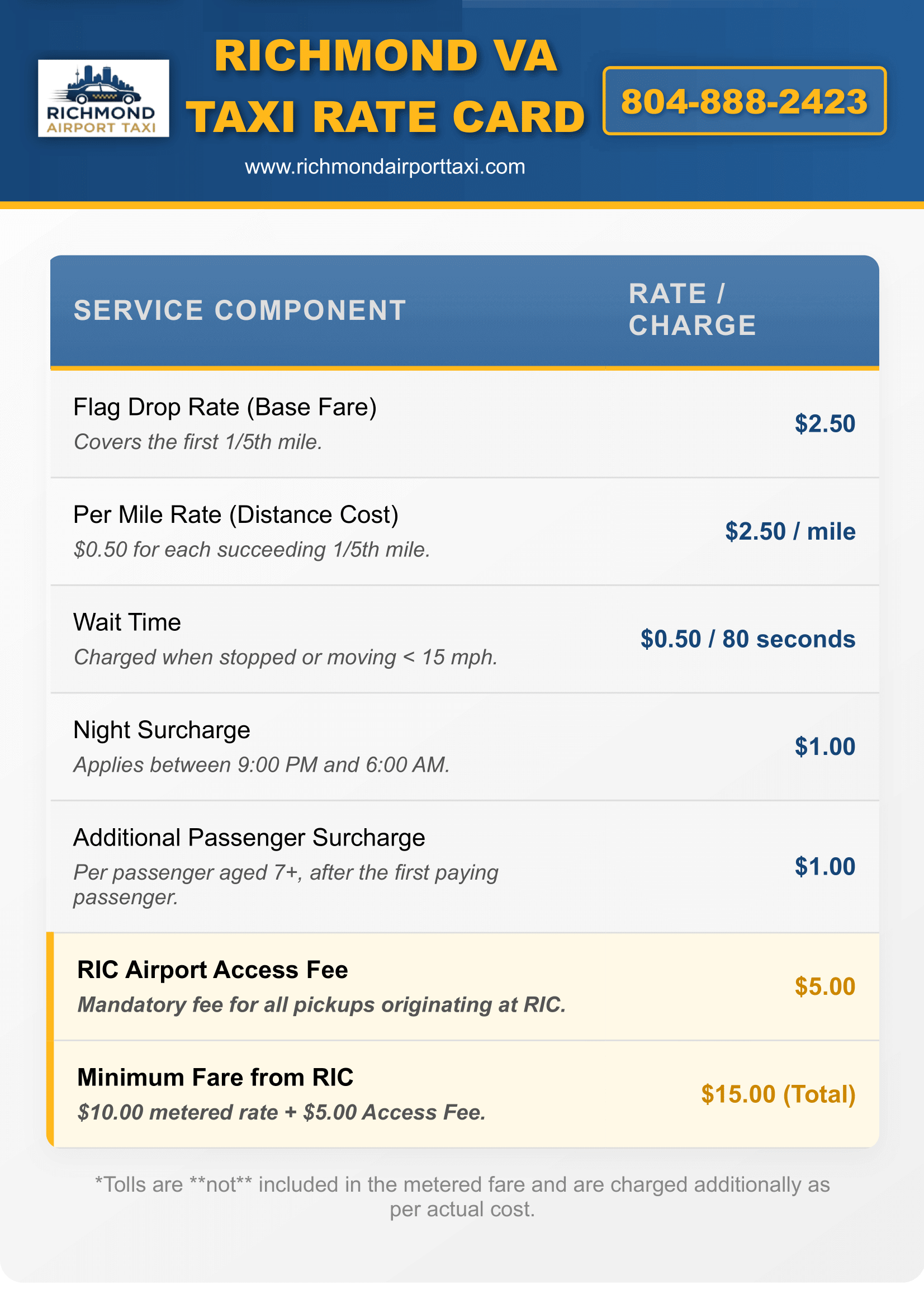Click the $15.00 (Total) minimum fare value
This screenshot has width=924, height=1308.
pyautogui.click(x=778, y=1094)
